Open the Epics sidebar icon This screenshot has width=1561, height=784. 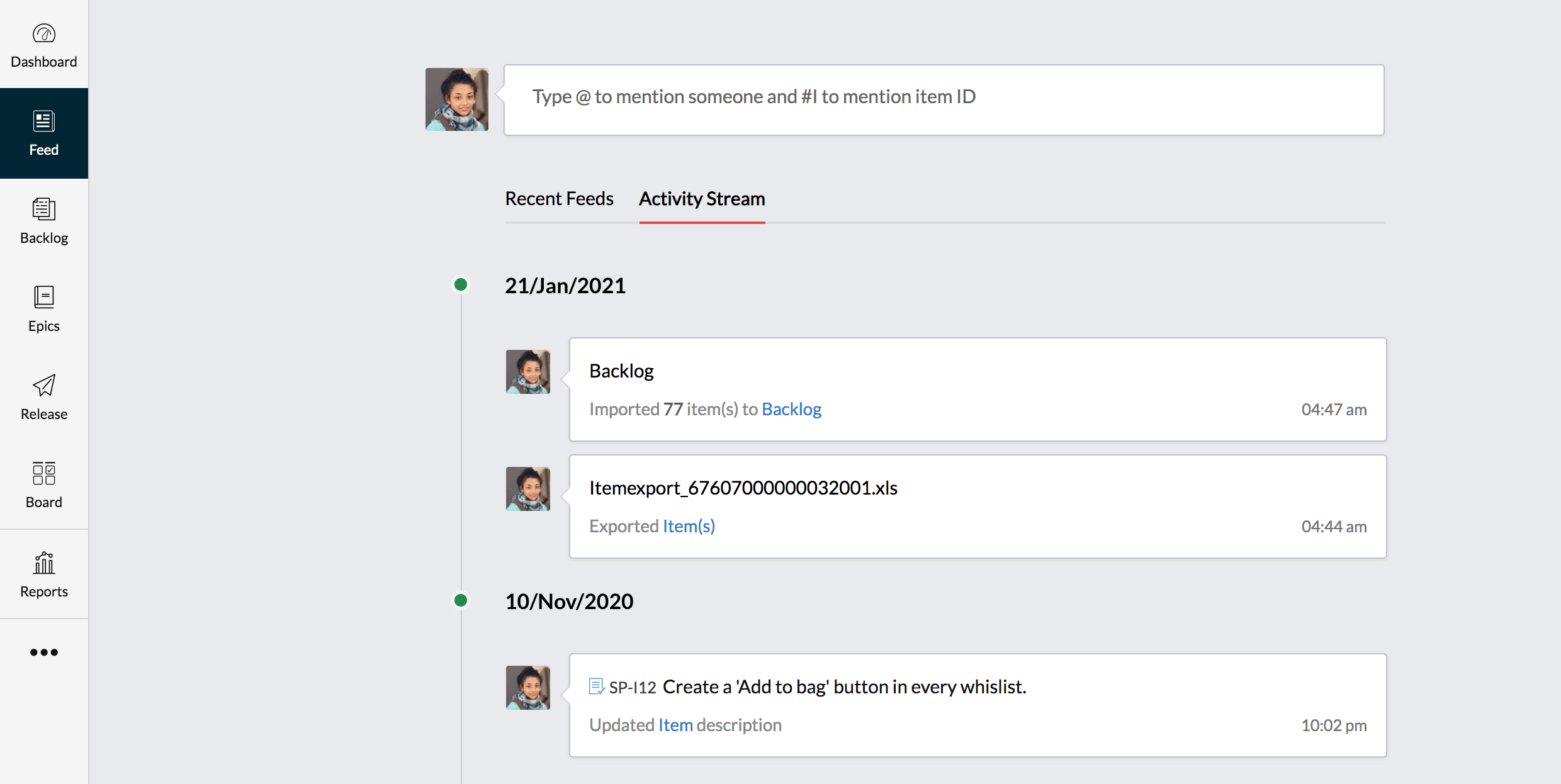(x=44, y=298)
